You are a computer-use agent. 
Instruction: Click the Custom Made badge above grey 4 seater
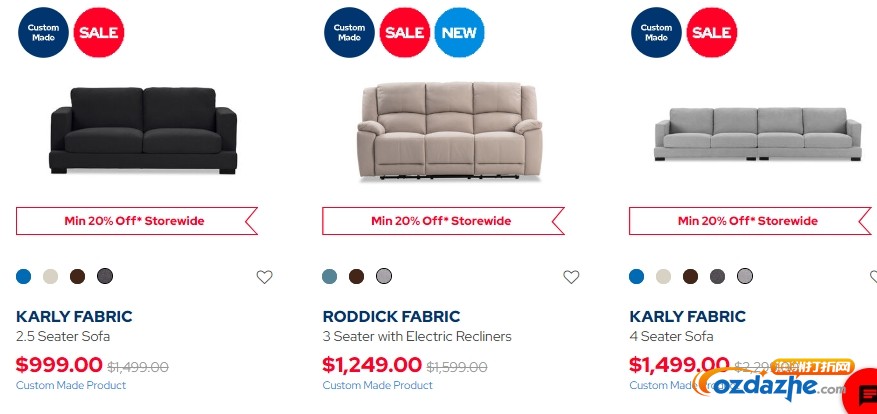click(656, 32)
